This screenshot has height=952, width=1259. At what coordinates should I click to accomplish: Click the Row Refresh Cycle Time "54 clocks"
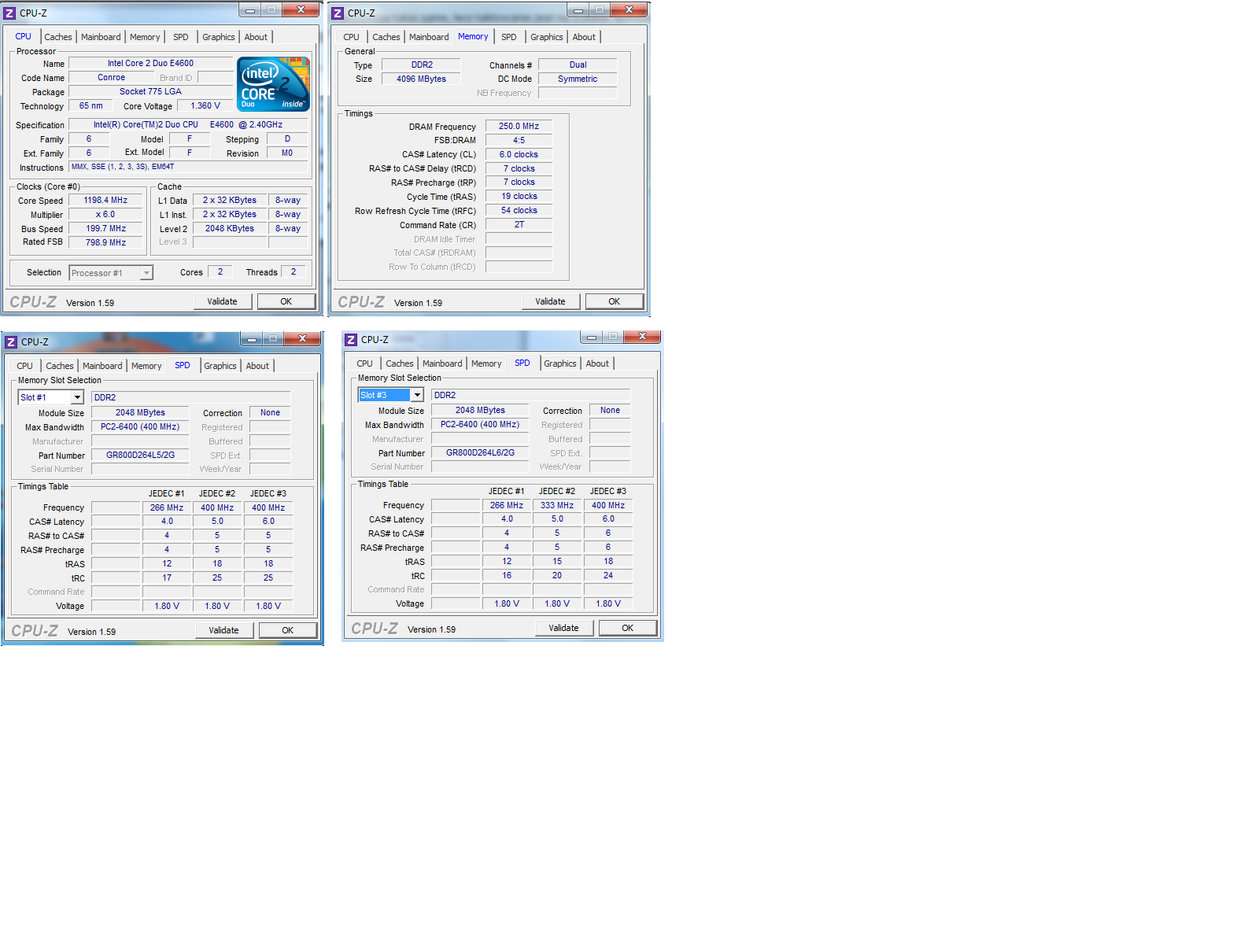coord(519,211)
